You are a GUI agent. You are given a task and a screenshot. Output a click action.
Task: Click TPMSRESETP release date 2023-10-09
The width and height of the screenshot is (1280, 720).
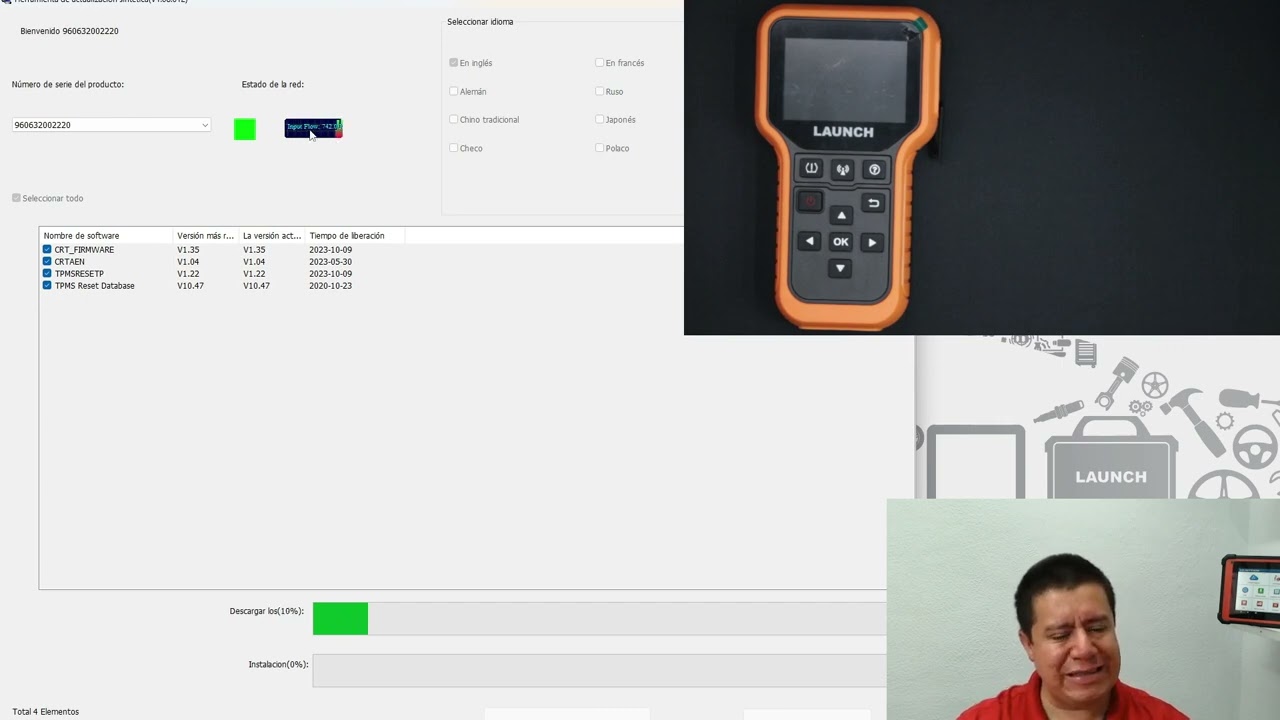point(330,274)
